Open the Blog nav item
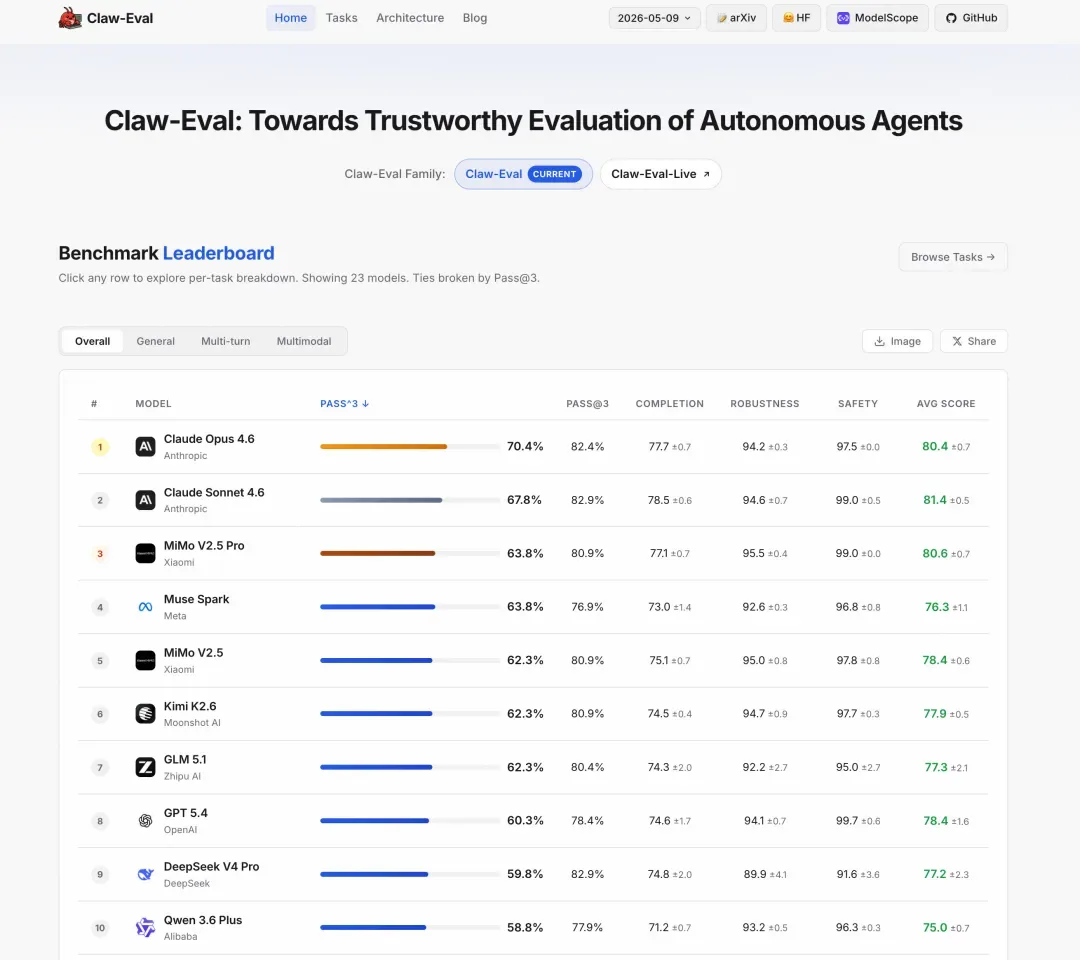The height and width of the screenshot is (960, 1080). pyautogui.click(x=475, y=18)
